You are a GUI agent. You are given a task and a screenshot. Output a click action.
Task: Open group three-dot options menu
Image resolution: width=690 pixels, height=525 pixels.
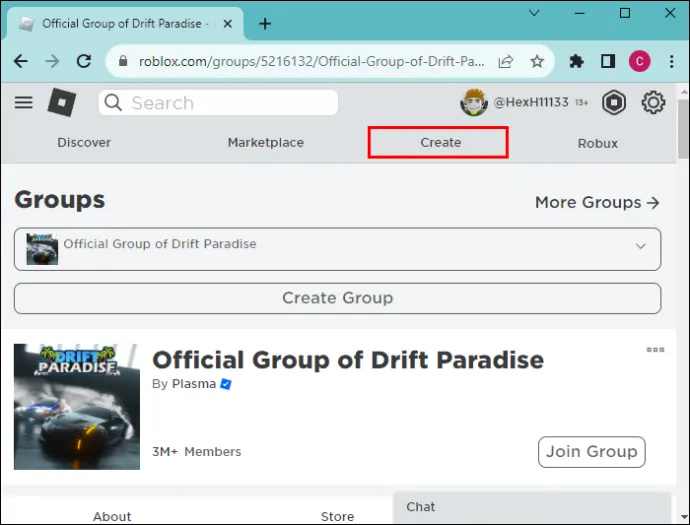(x=655, y=349)
